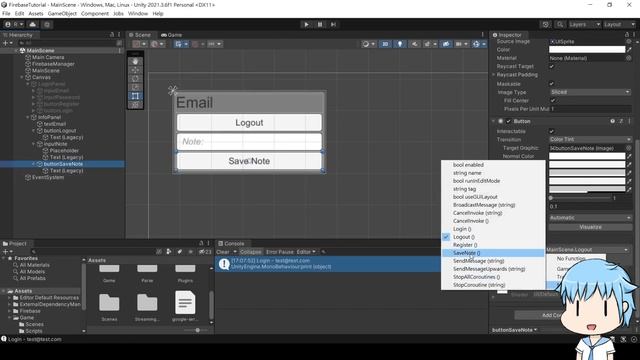Viewport: 640px width, 360px height.
Task: Select the Scale tool in Scene toolbar
Action: [135, 87]
